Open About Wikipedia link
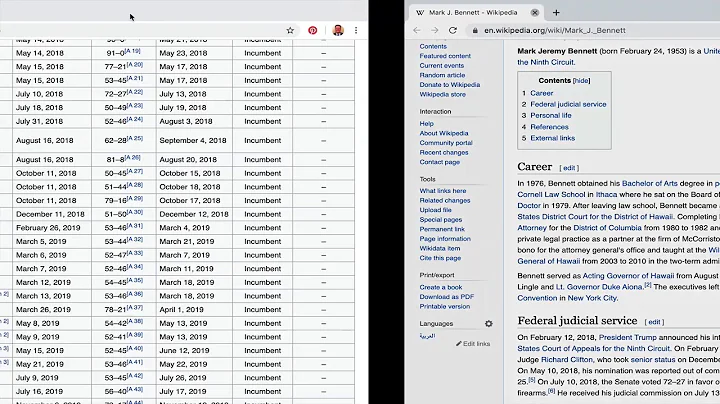The image size is (720, 404). 444,133
